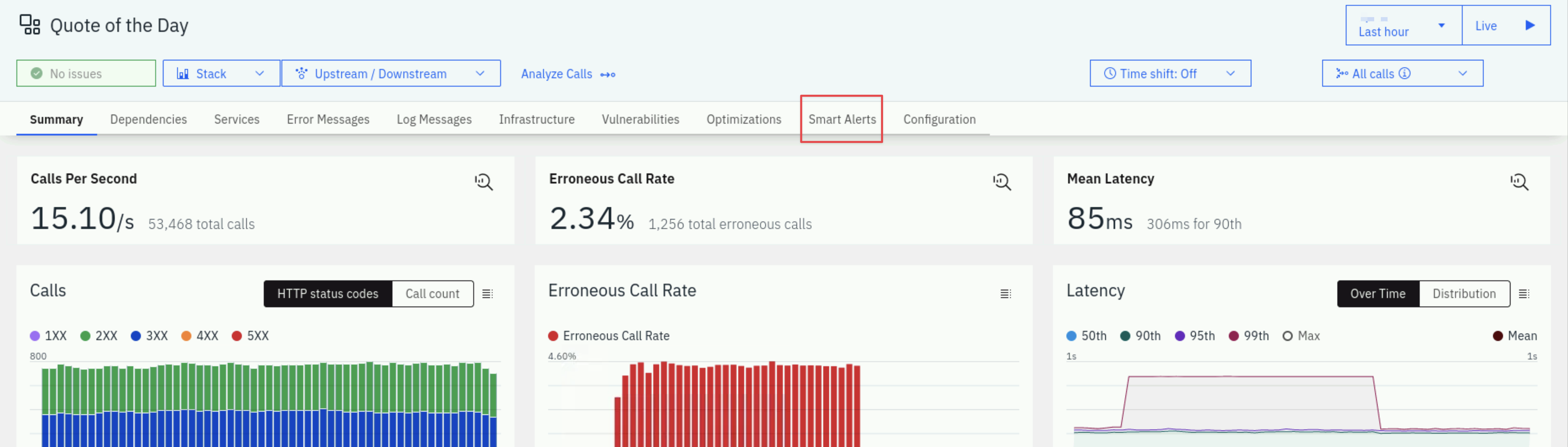Open the Erroneous Call Rate analyze magnifier icon
Image resolution: width=1568 pixels, height=447 pixels.
point(1002,182)
